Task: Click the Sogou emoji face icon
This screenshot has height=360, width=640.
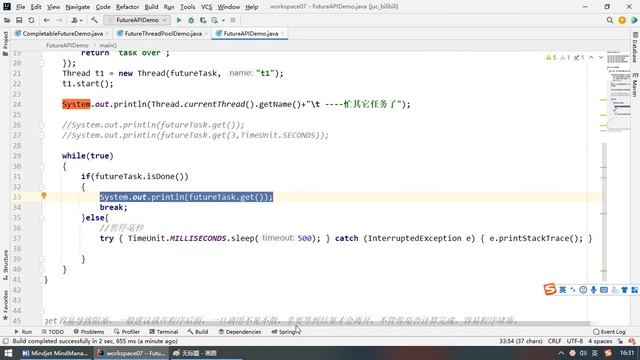Action: pyautogui.click(x=583, y=290)
